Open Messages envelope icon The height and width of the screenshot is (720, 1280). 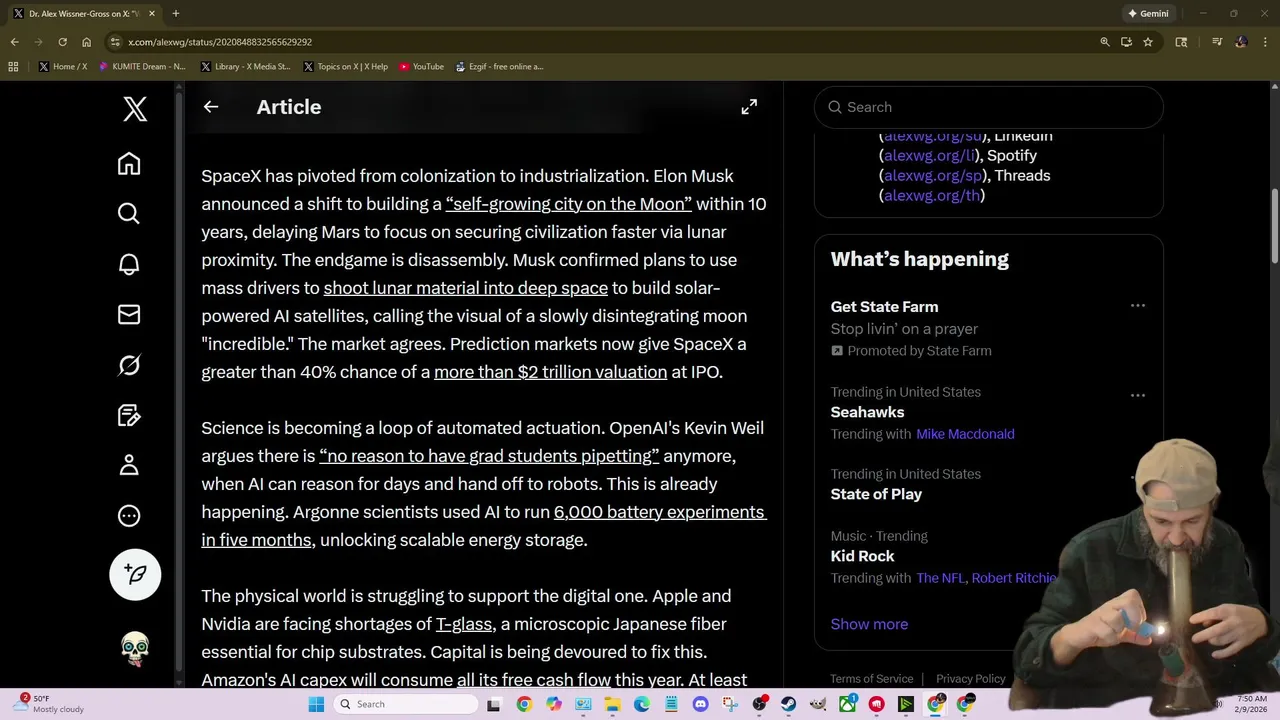point(129,315)
